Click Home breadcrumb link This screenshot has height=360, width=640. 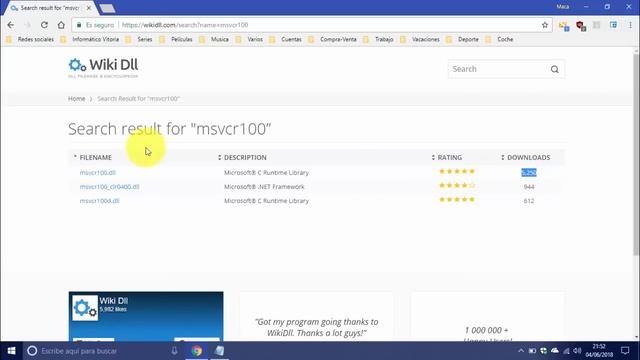click(77, 99)
